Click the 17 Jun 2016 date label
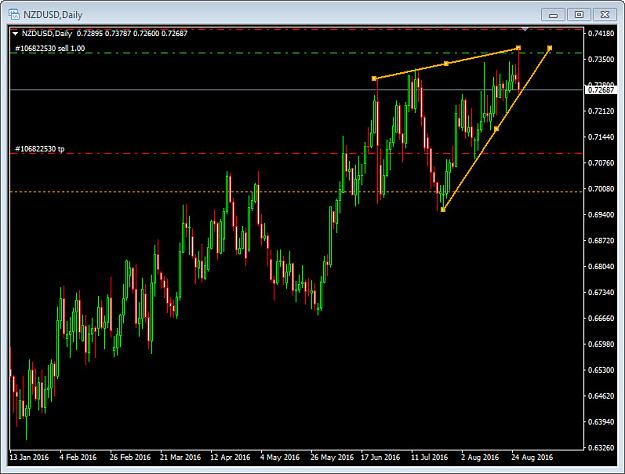The image size is (625, 474). [380, 457]
